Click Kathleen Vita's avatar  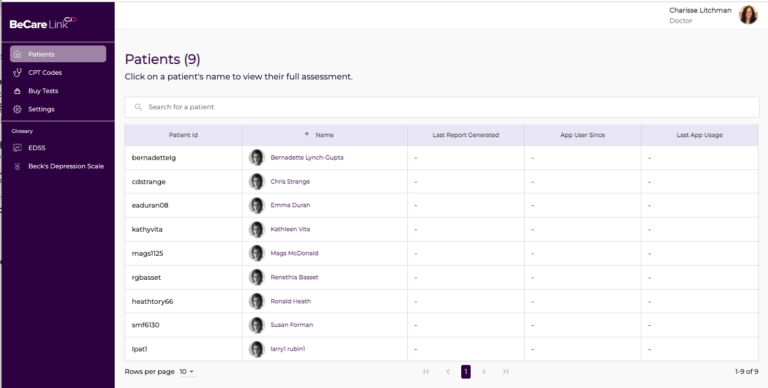[257, 229]
